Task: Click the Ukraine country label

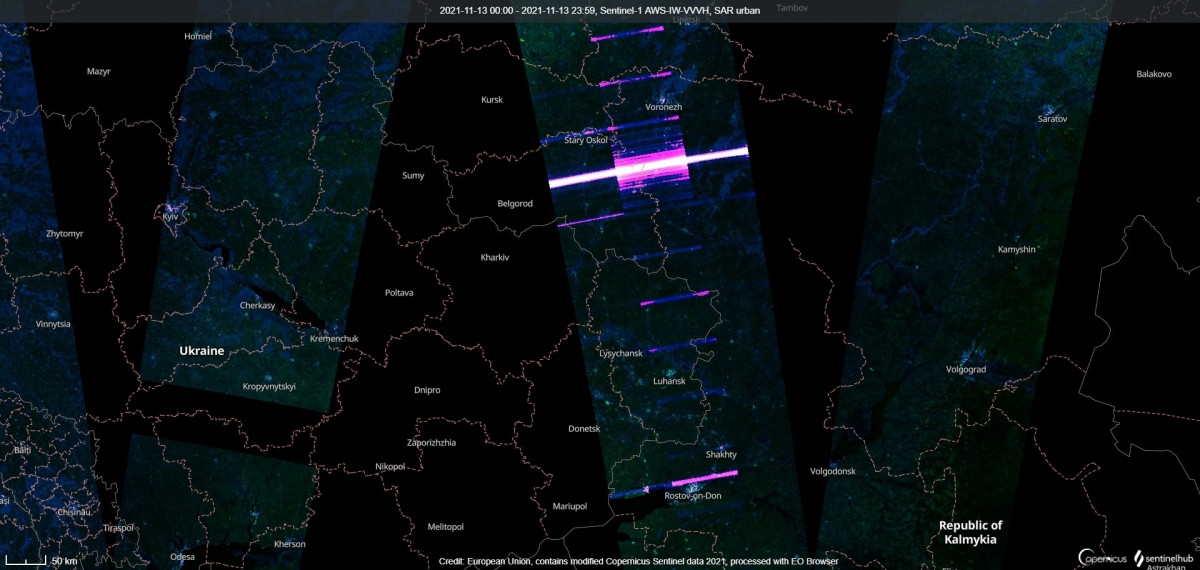Action: click(x=201, y=351)
